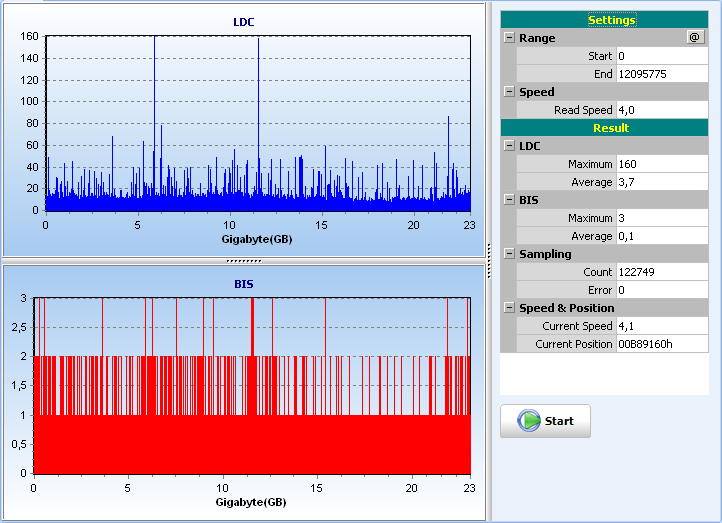
Task: Click the vertical splitter beside the graphs
Action: point(489,261)
